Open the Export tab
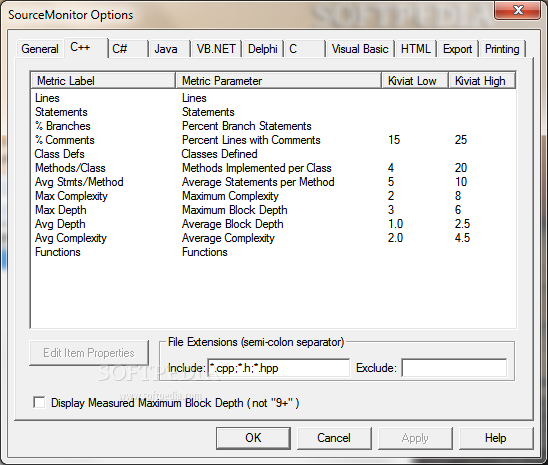 (x=457, y=49)
